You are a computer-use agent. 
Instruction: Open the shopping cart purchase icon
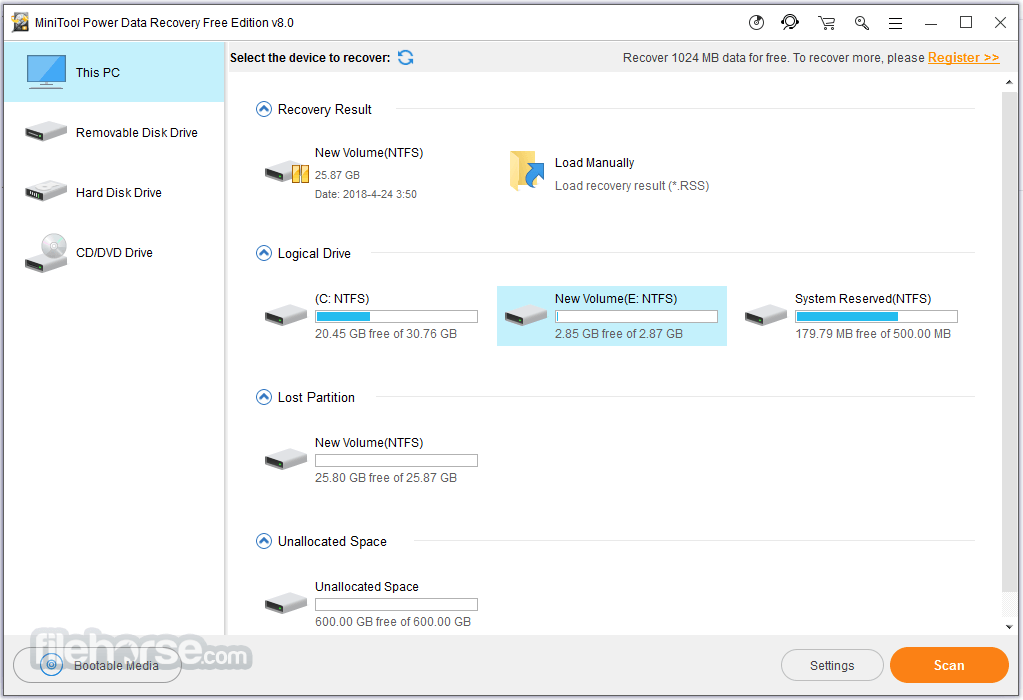(x=827, y=23)
